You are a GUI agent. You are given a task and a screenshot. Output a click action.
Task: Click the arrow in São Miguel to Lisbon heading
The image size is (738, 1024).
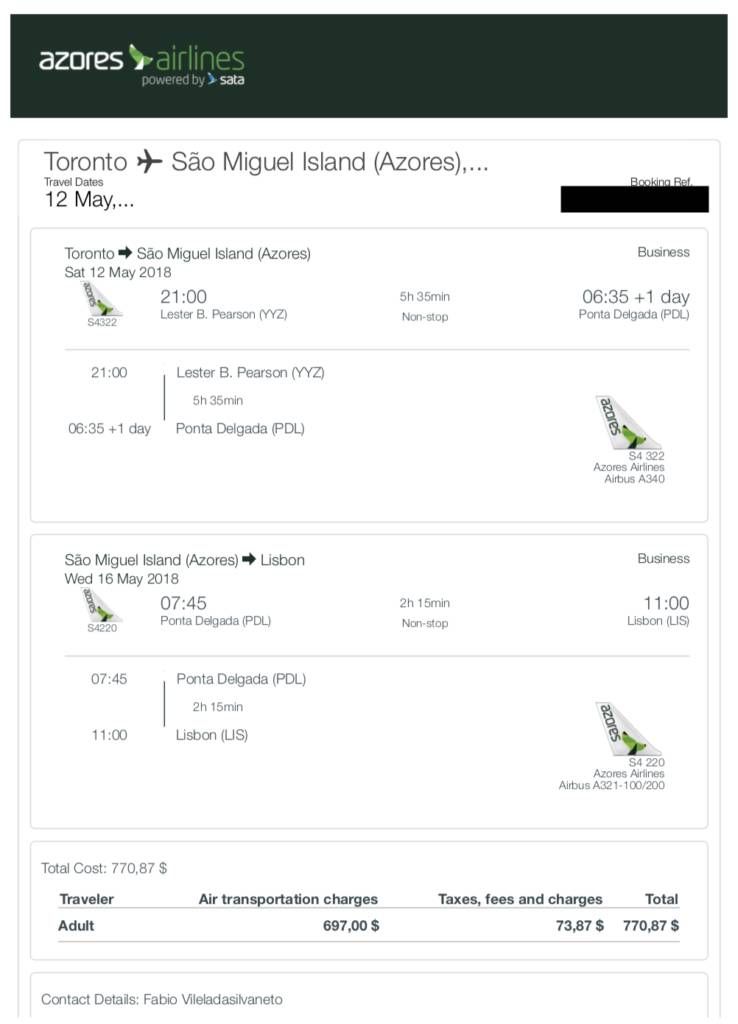(x=249, y=560)
